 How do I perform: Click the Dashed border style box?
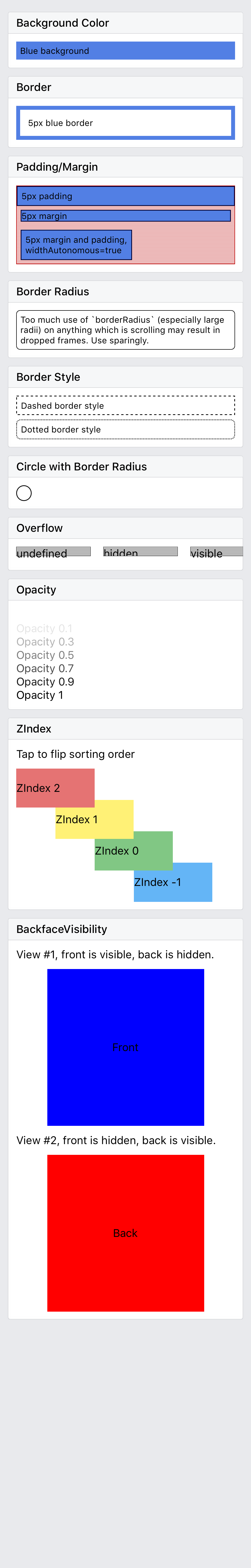[125, 405]
